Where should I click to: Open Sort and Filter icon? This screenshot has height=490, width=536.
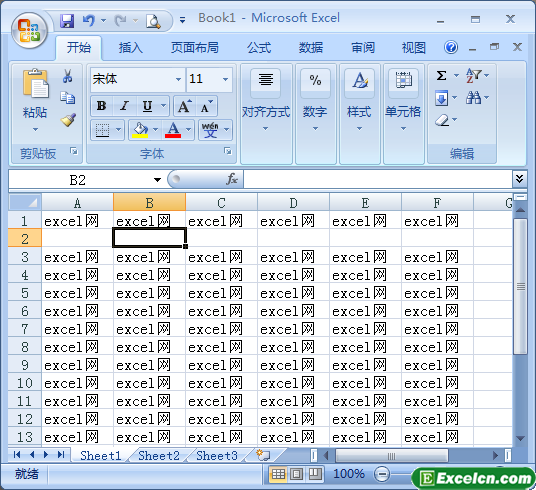(x=473, y=75)
